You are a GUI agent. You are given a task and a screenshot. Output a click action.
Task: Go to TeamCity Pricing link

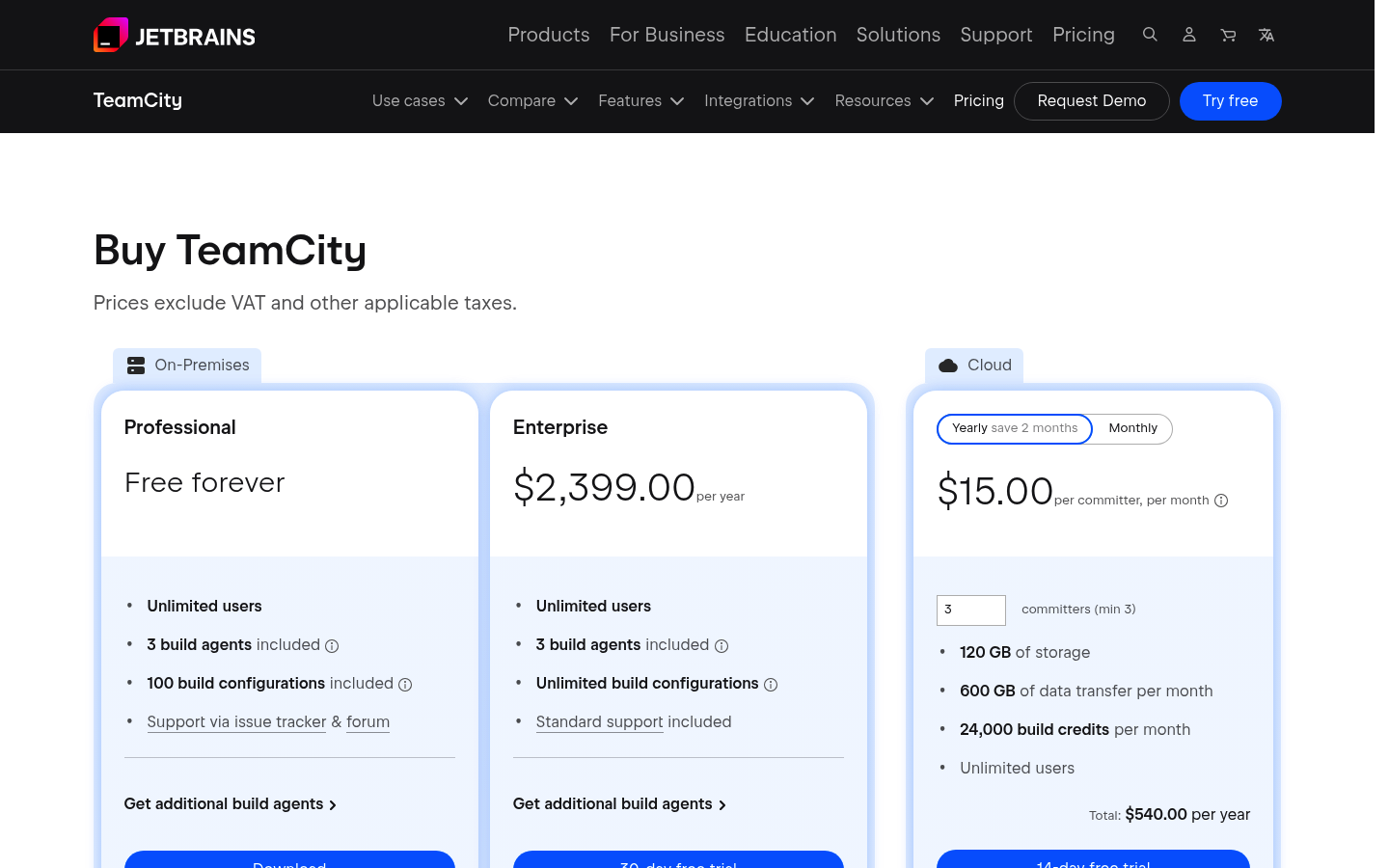[979, 101]
